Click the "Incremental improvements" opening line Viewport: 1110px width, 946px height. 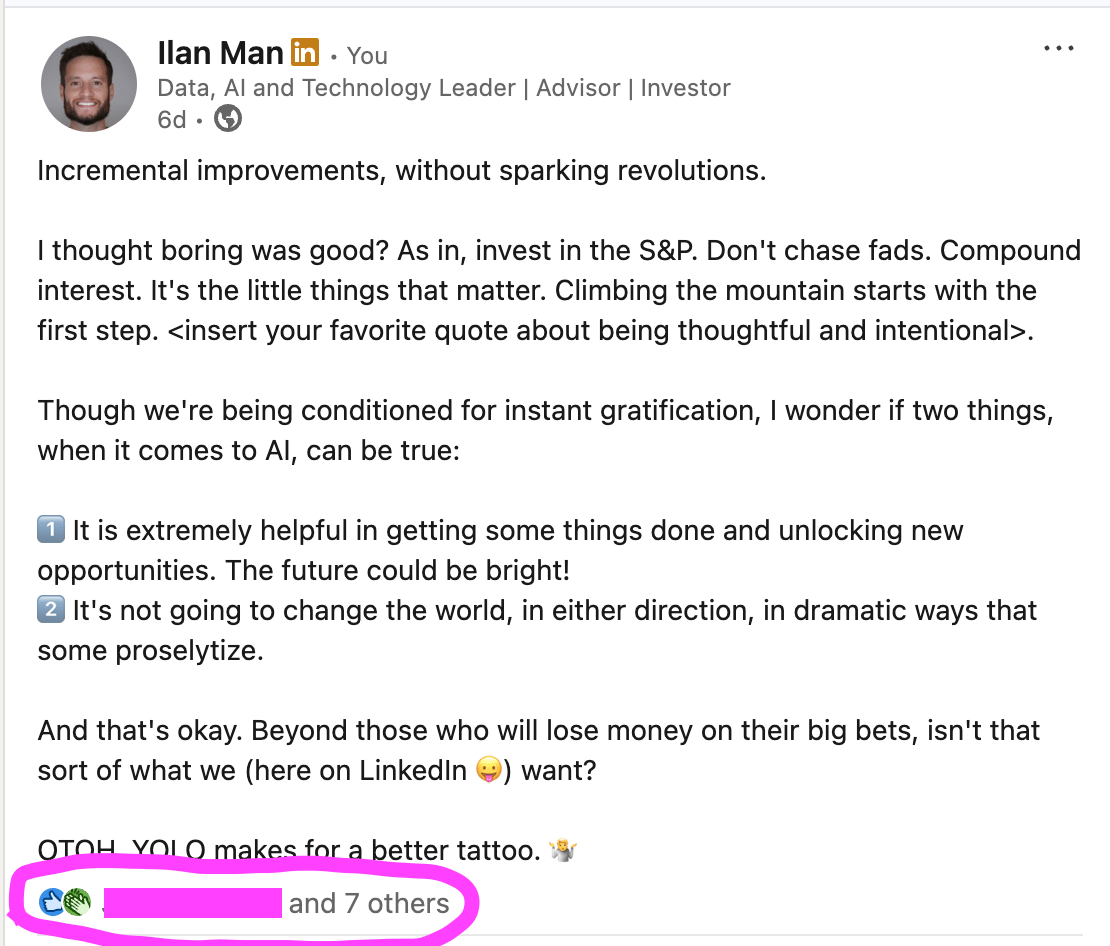402,171
